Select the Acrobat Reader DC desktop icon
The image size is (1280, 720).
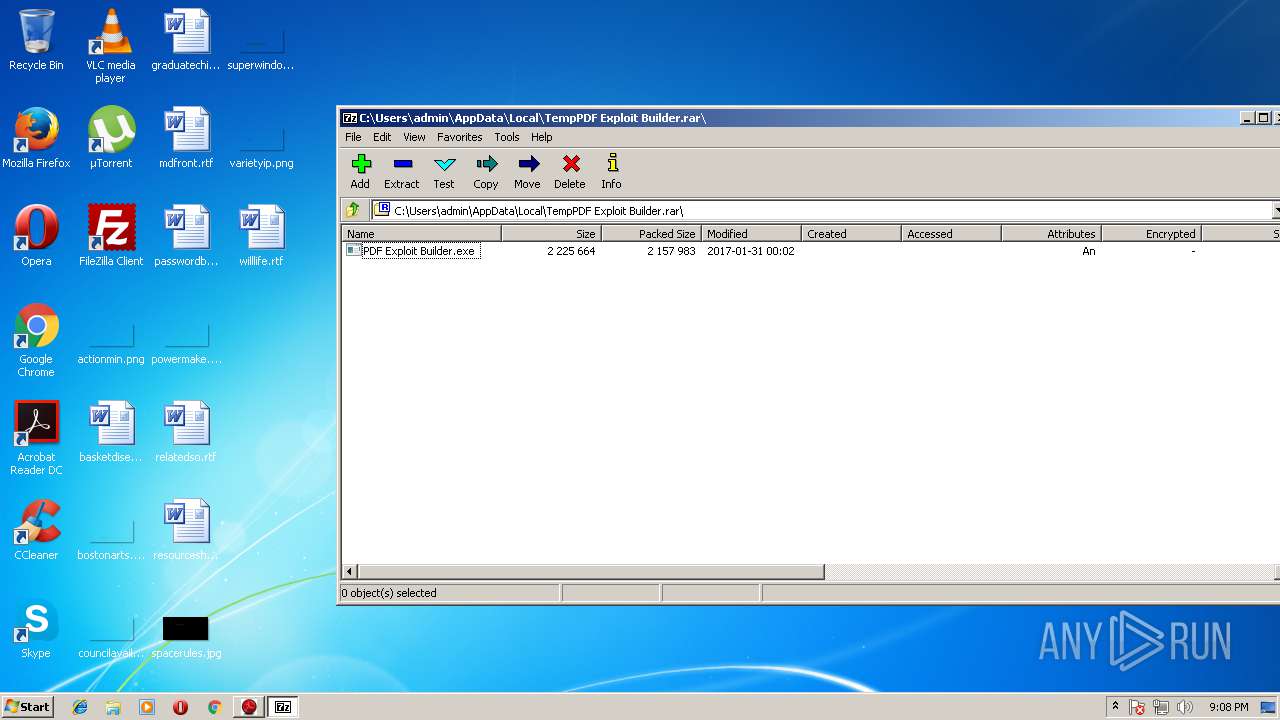click(x=36, y=438)
